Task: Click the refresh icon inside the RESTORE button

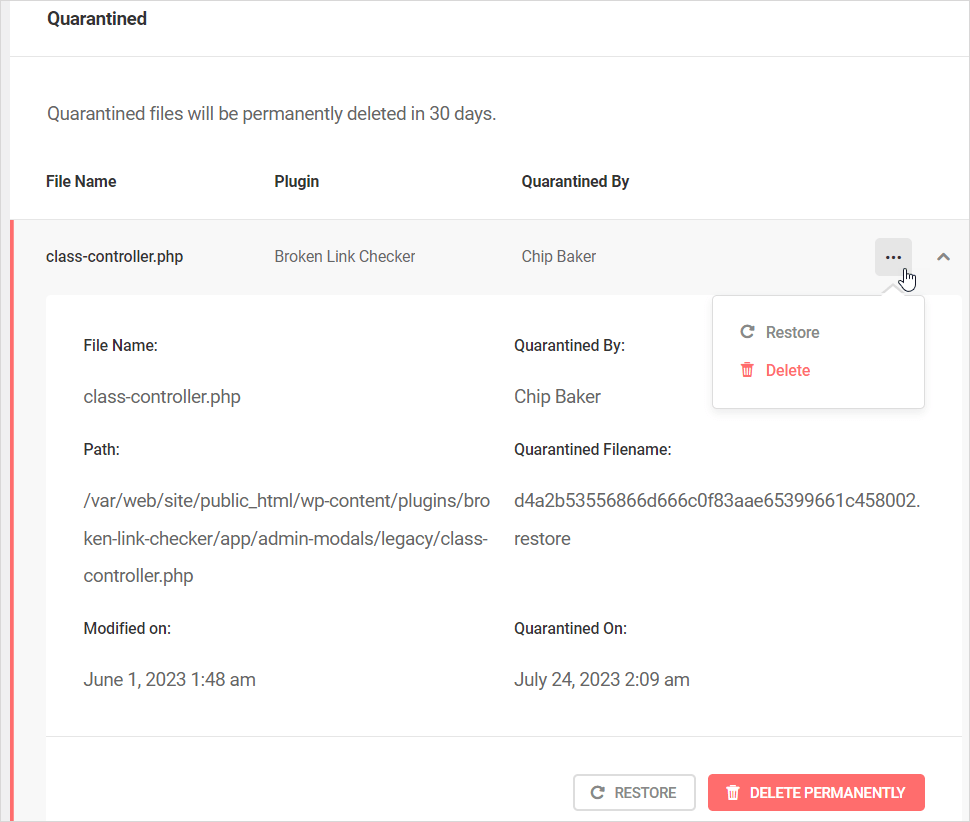Action: (598, 792)
